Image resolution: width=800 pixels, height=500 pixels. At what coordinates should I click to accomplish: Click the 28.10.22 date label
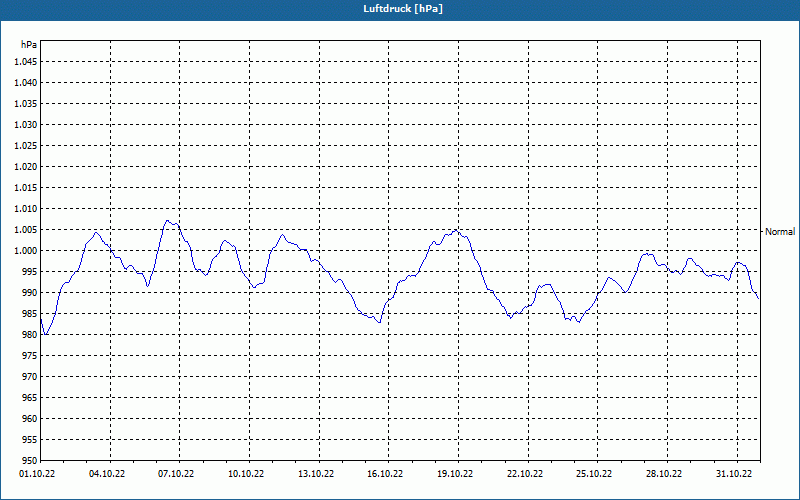click(664, 474)
